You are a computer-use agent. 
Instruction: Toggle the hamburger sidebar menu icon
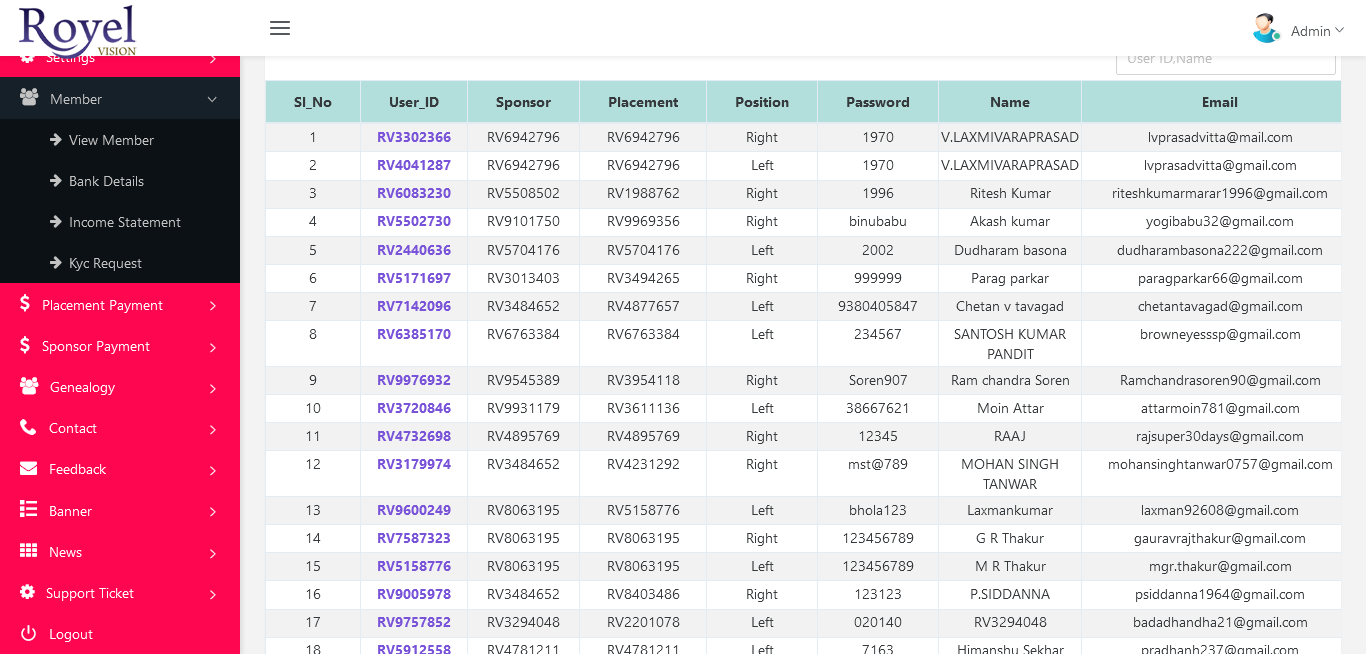pyautogui.click(x=280, y=28)
